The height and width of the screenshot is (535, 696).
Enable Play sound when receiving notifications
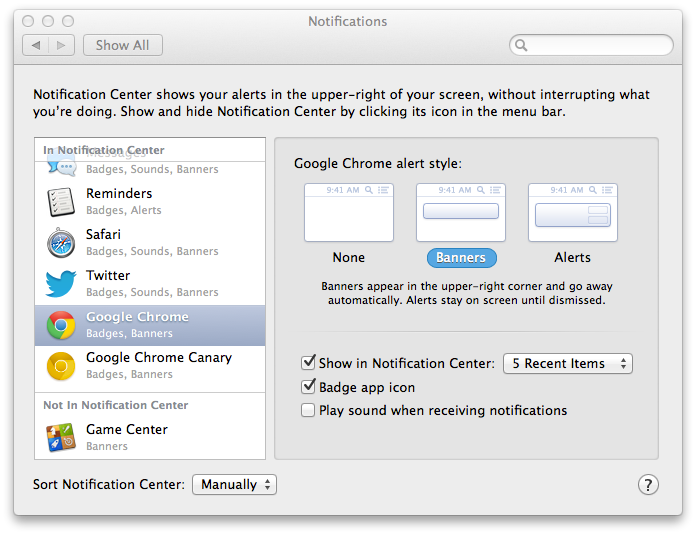(x=308, y=410)
